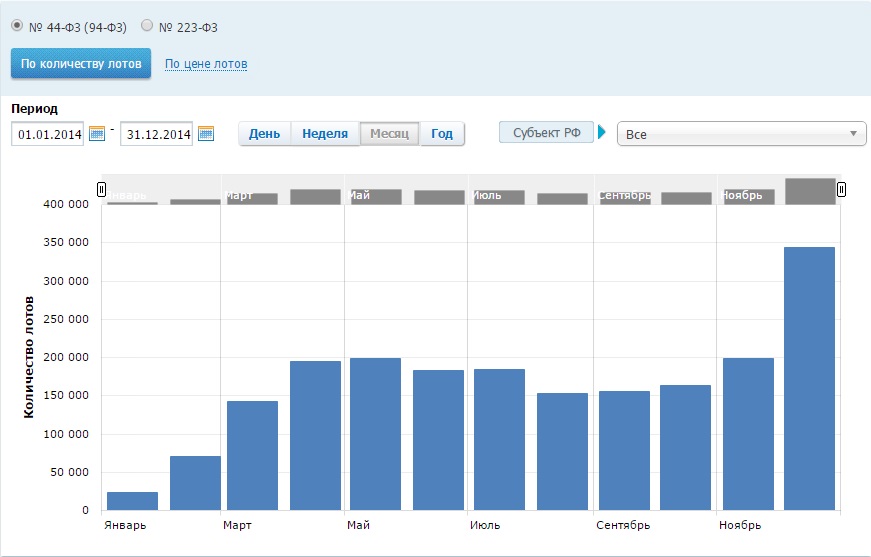The width and height of the screenshot is (871, 557).
Task: Open the По цене лотов link
Action: coord(206,64)
